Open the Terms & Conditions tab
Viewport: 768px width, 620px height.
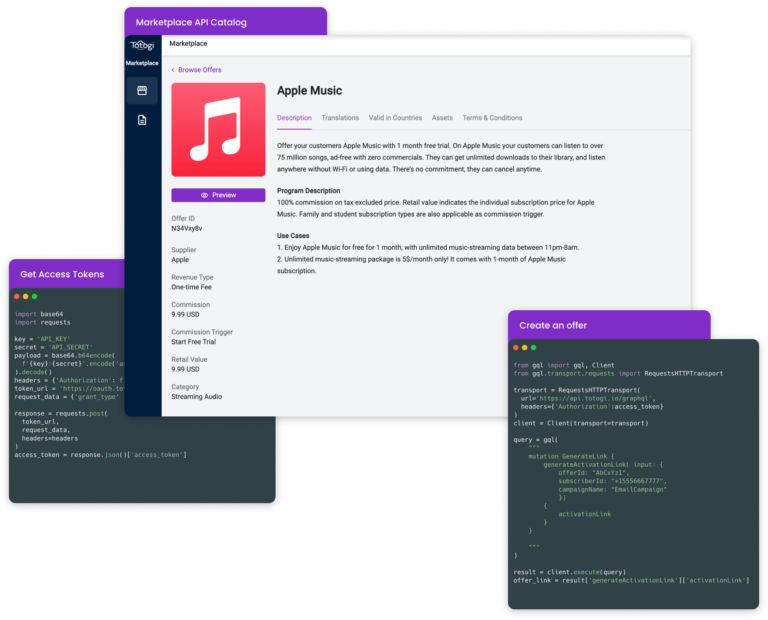click(x=492, y=118)
